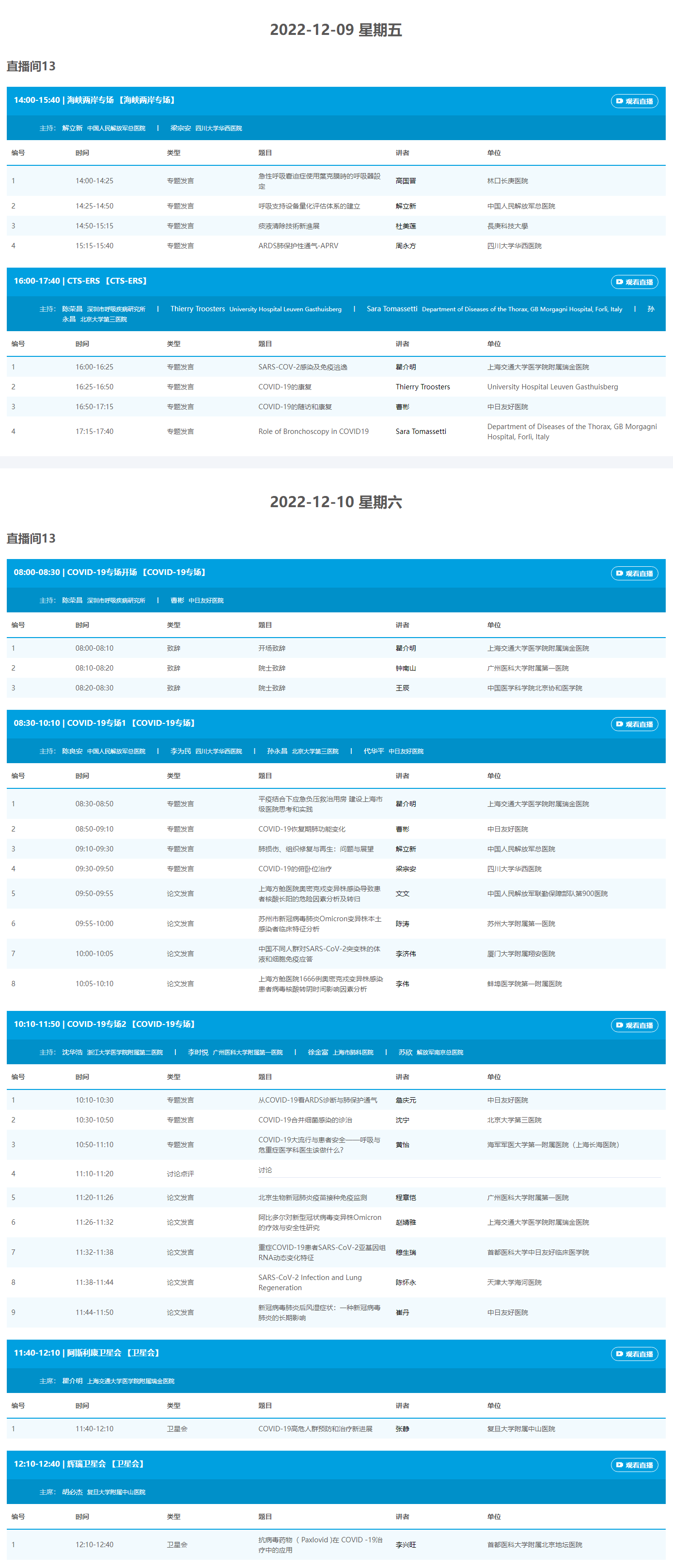Select speaker 钟南山
Image resolution: width=673 pixels, height=1568 pixels.
[x=406, y=668]
